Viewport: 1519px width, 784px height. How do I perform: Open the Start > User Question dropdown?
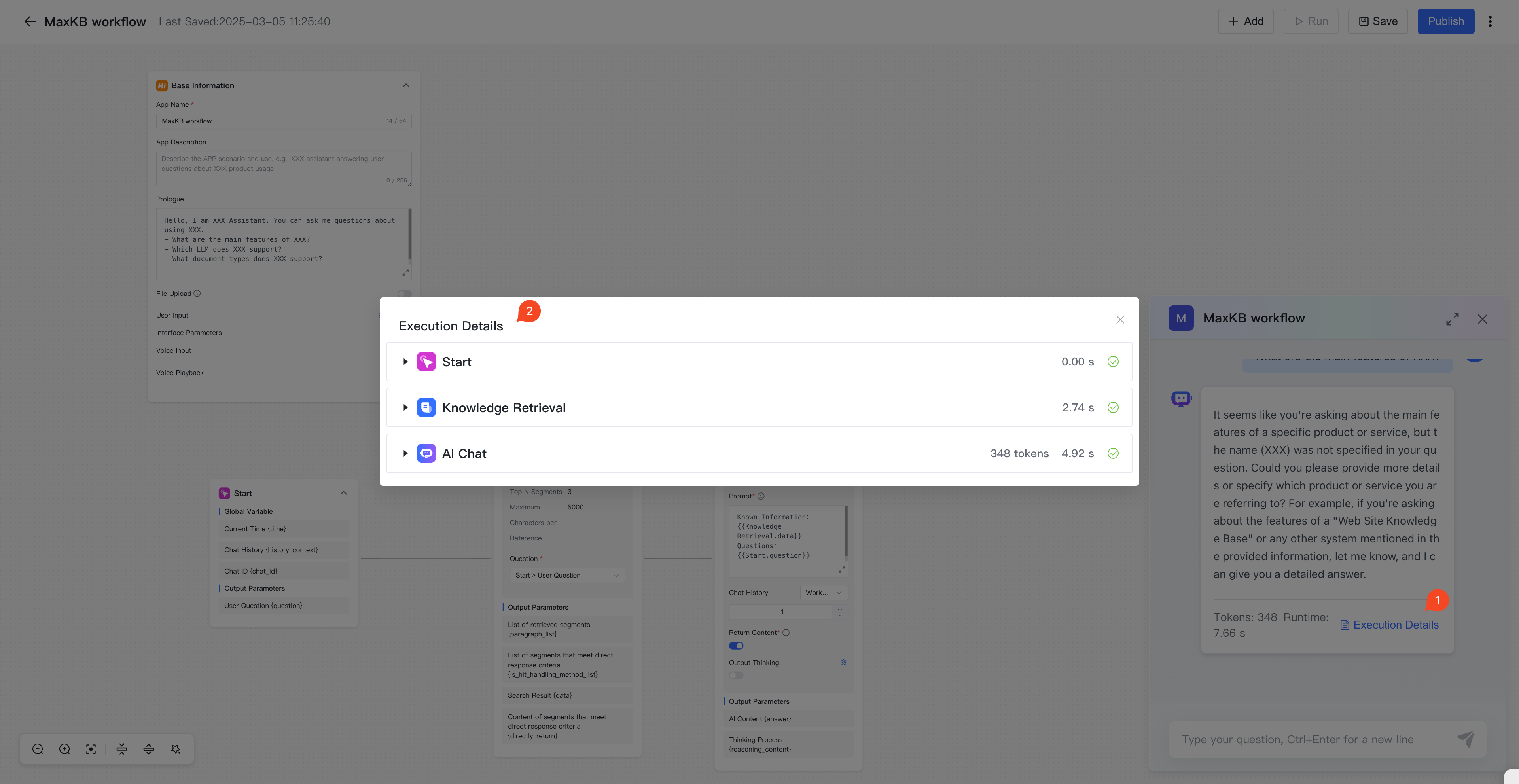click(x=567, y=575)
